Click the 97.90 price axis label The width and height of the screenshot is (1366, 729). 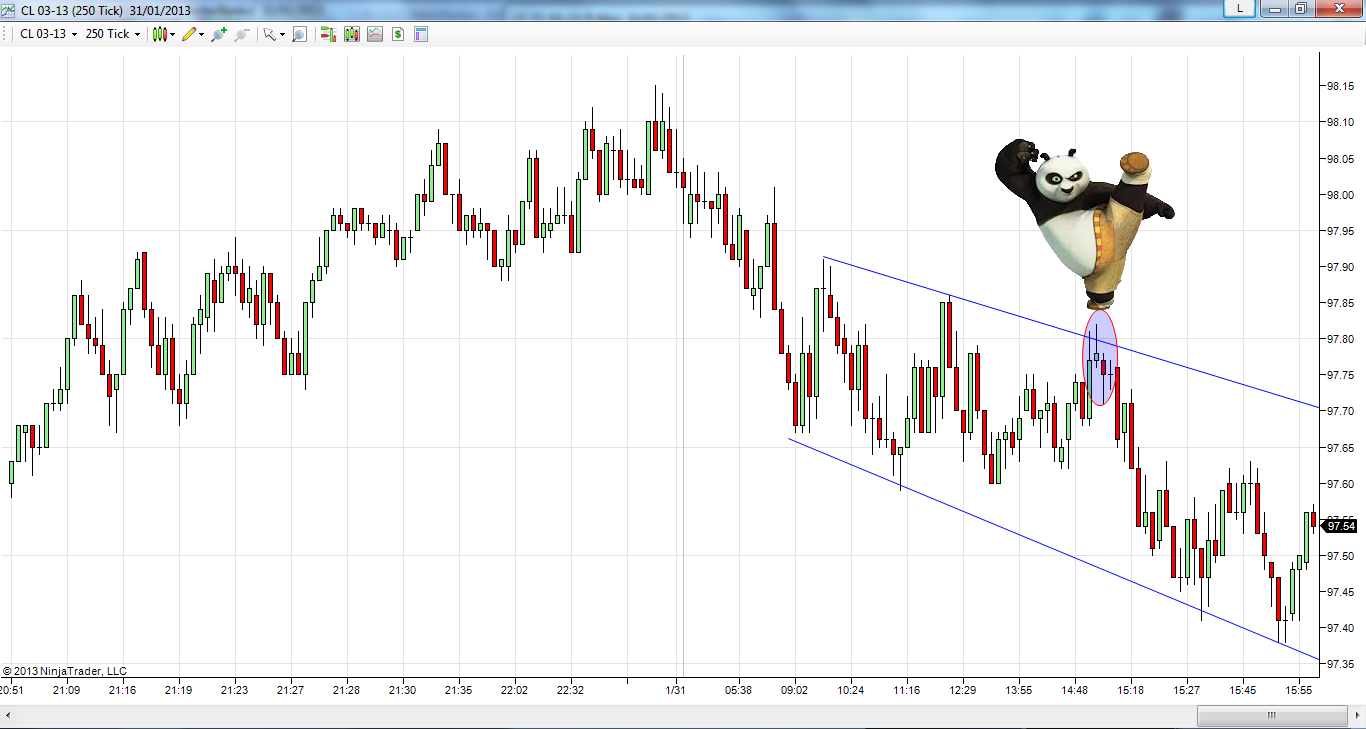point(1340,267)
